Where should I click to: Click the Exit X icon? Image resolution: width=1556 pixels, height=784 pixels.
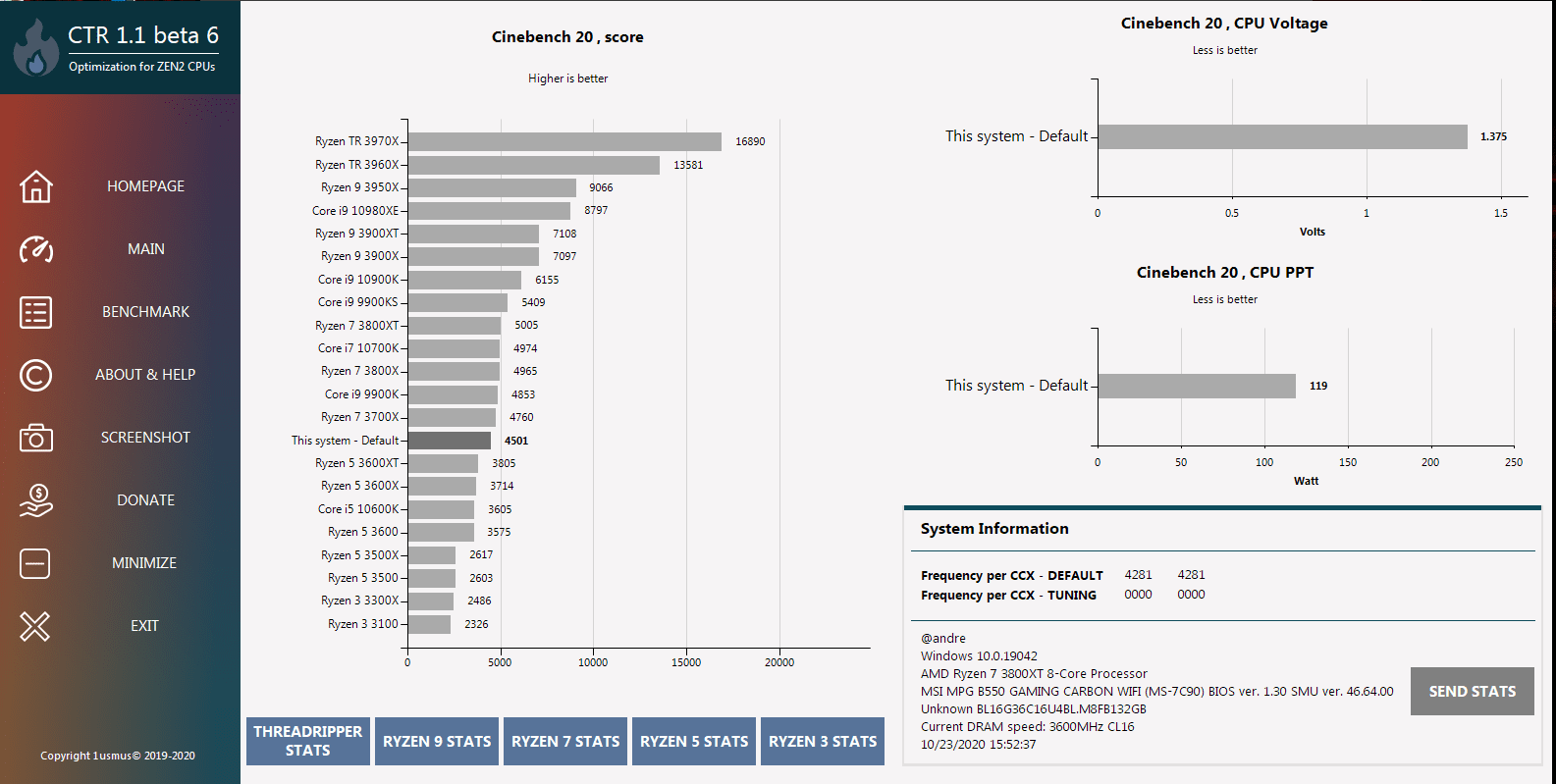click(35, 626)
